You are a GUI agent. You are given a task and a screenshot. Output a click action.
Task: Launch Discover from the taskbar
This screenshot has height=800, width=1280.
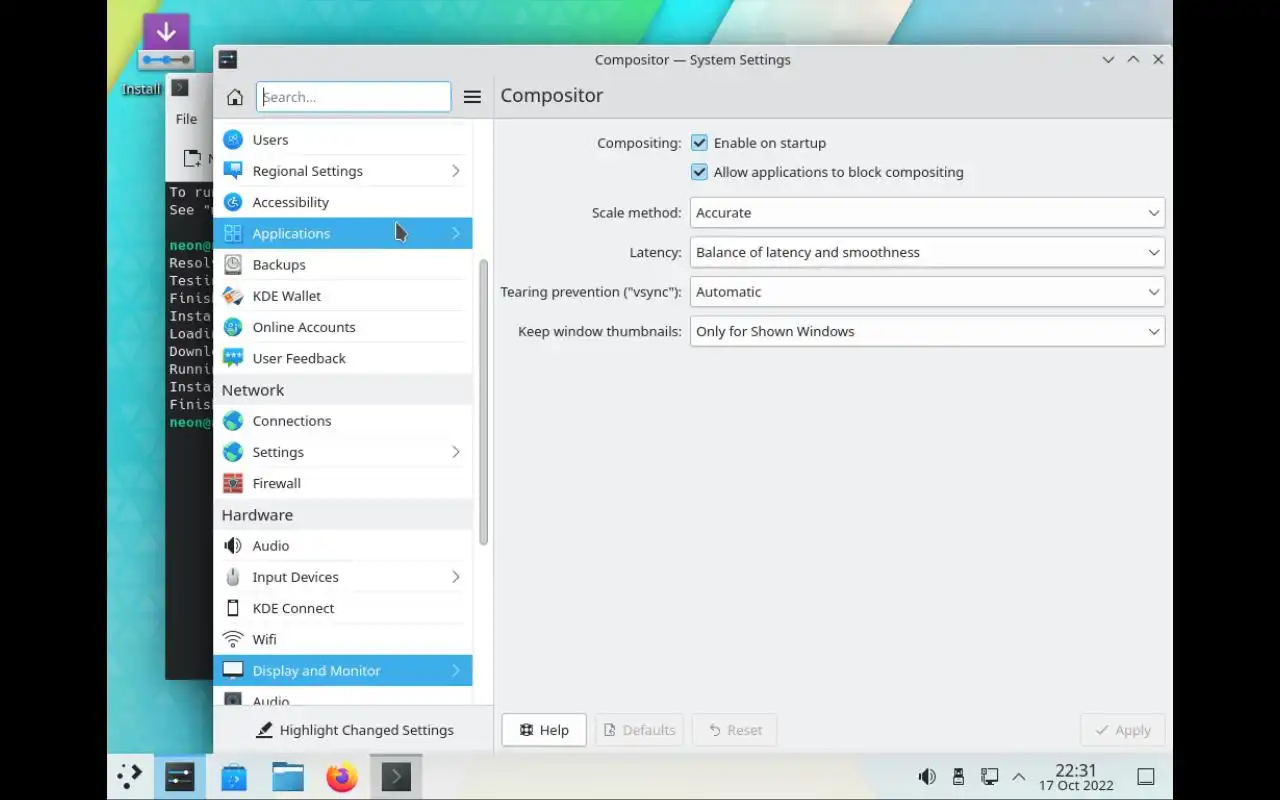coord(234,777)
